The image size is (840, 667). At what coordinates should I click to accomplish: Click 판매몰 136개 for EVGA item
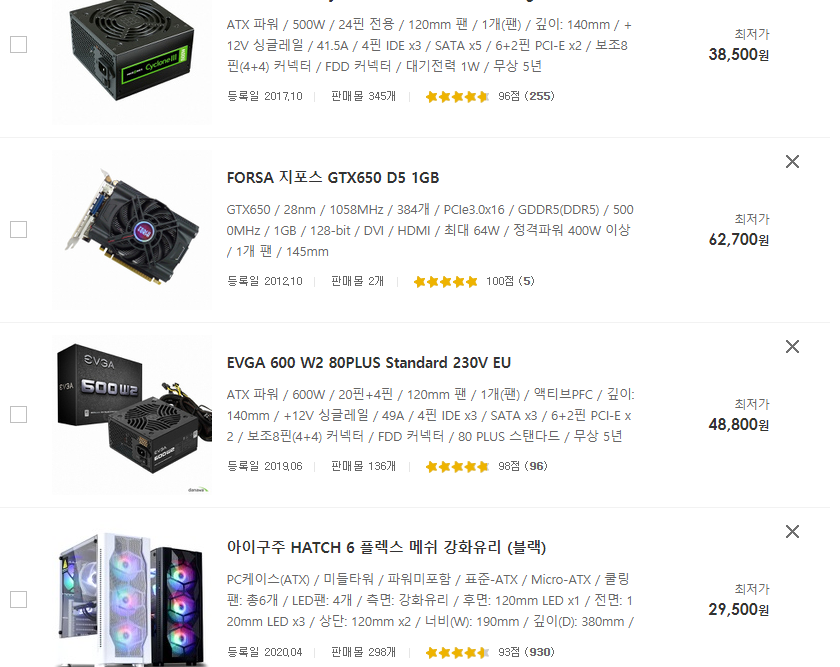click(x=363, y=466)
